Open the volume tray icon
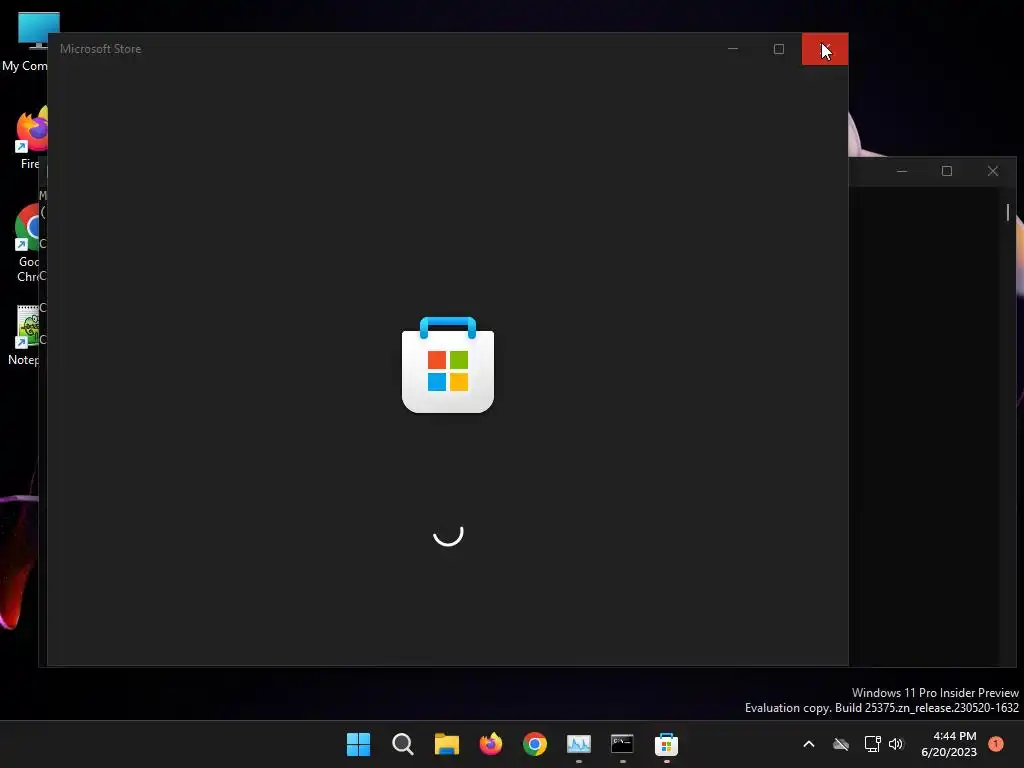The width and height of the screenshot is (1024, 768). pos(896,744)
